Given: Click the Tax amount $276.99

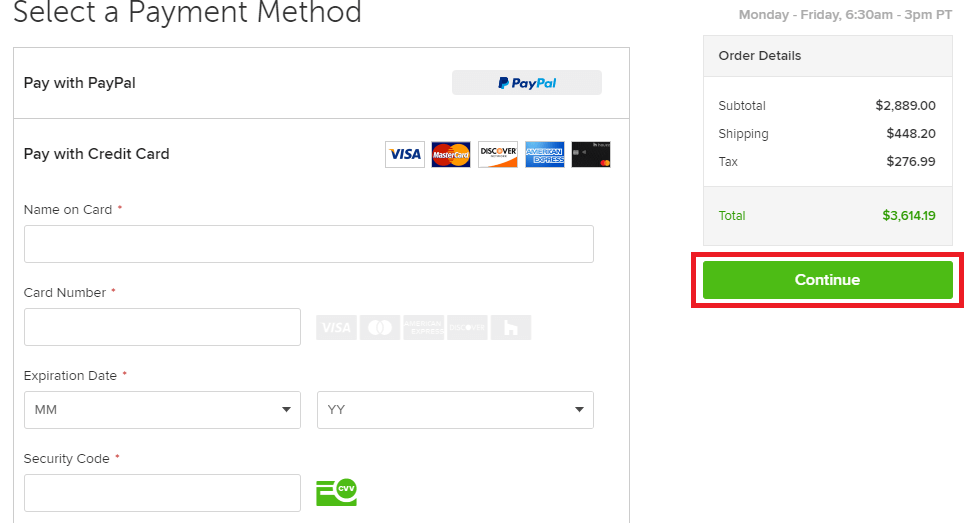Looking at the screenshot, I should [x=911, y=161].
